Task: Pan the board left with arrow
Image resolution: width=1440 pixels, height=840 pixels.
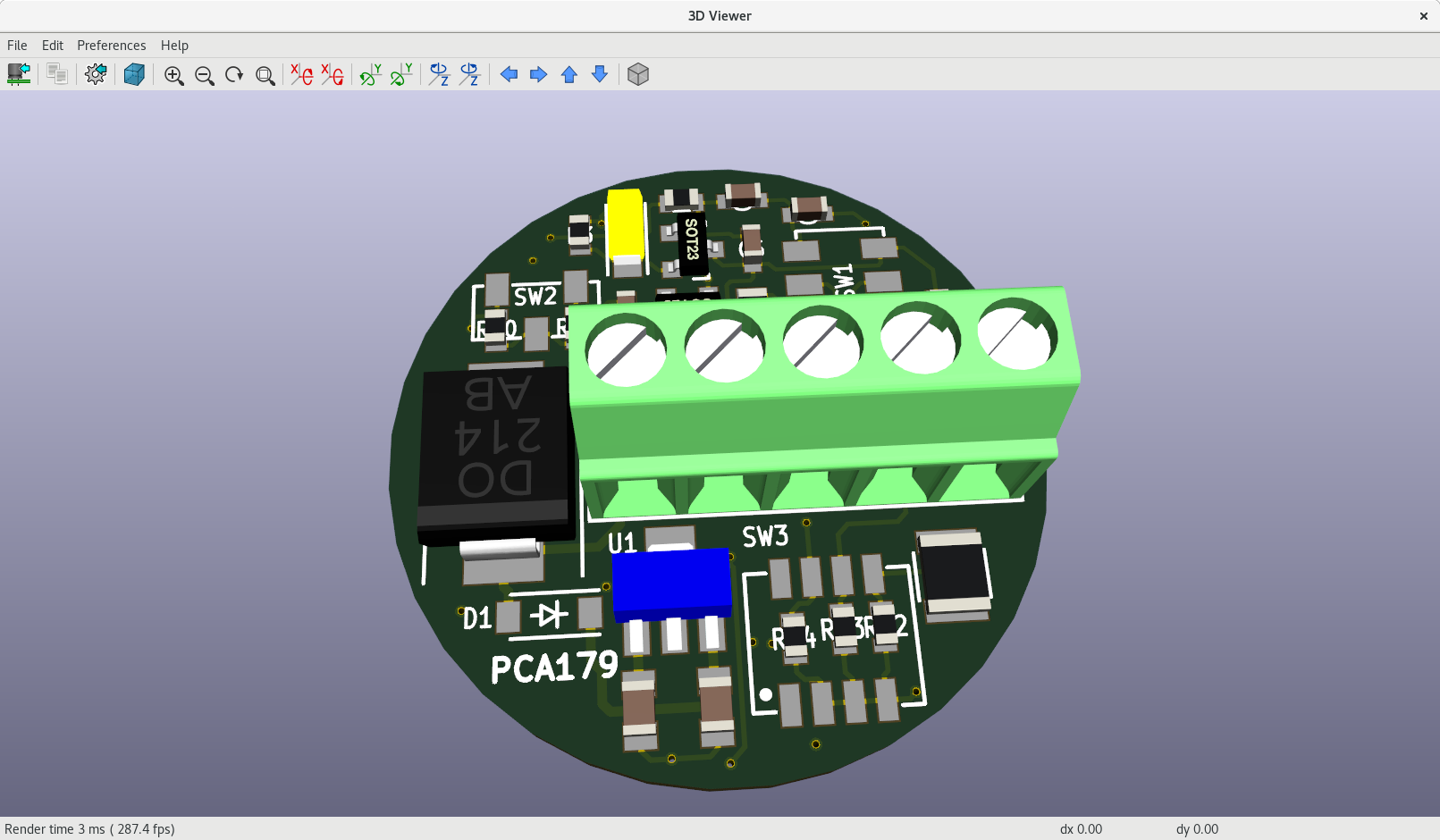Action: tap(509, 75)
